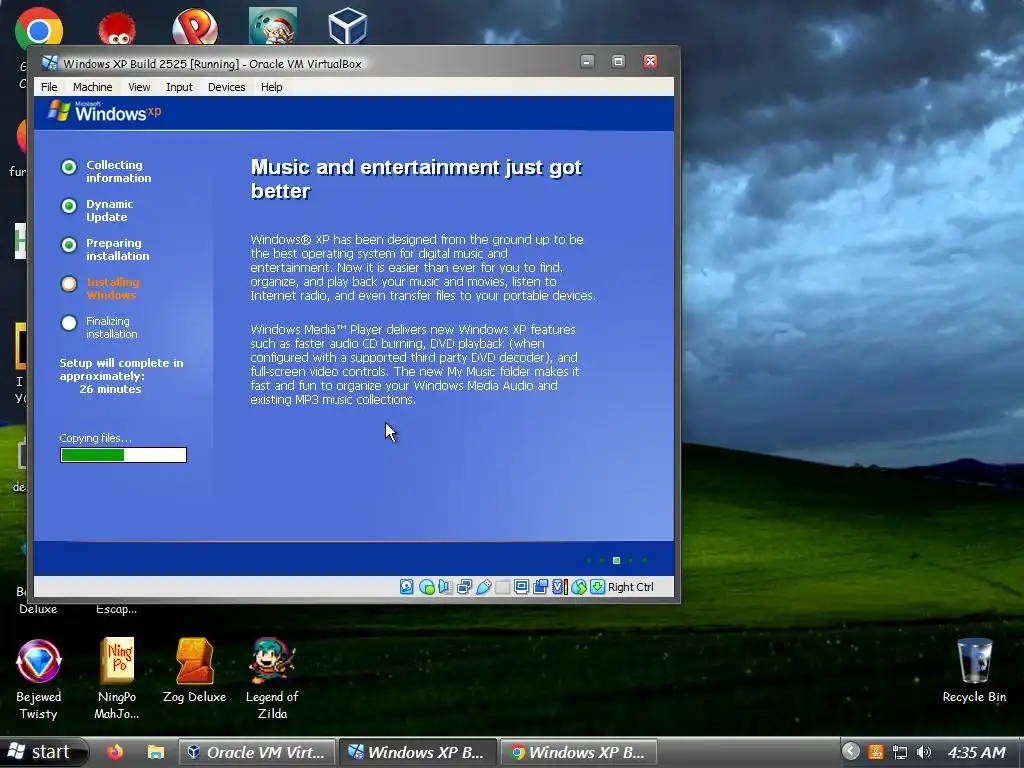Image resolution: width=1024 pixels, height=768 pixels.
Task: Click the Windows XP logo in setup
Action: [x=104, y=112]
